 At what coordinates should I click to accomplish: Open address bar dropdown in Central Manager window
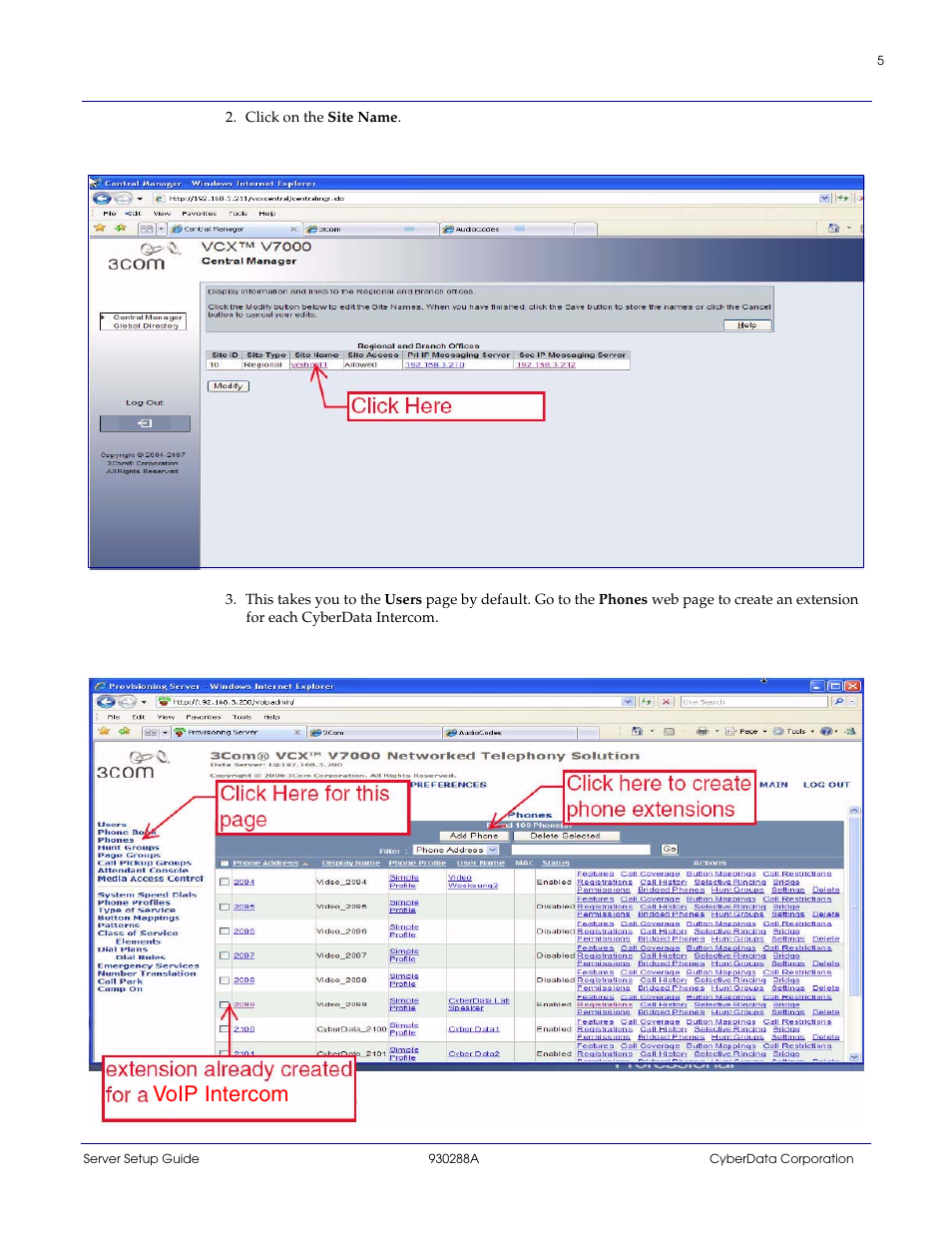pyautogui.click(x=825, y=199)
